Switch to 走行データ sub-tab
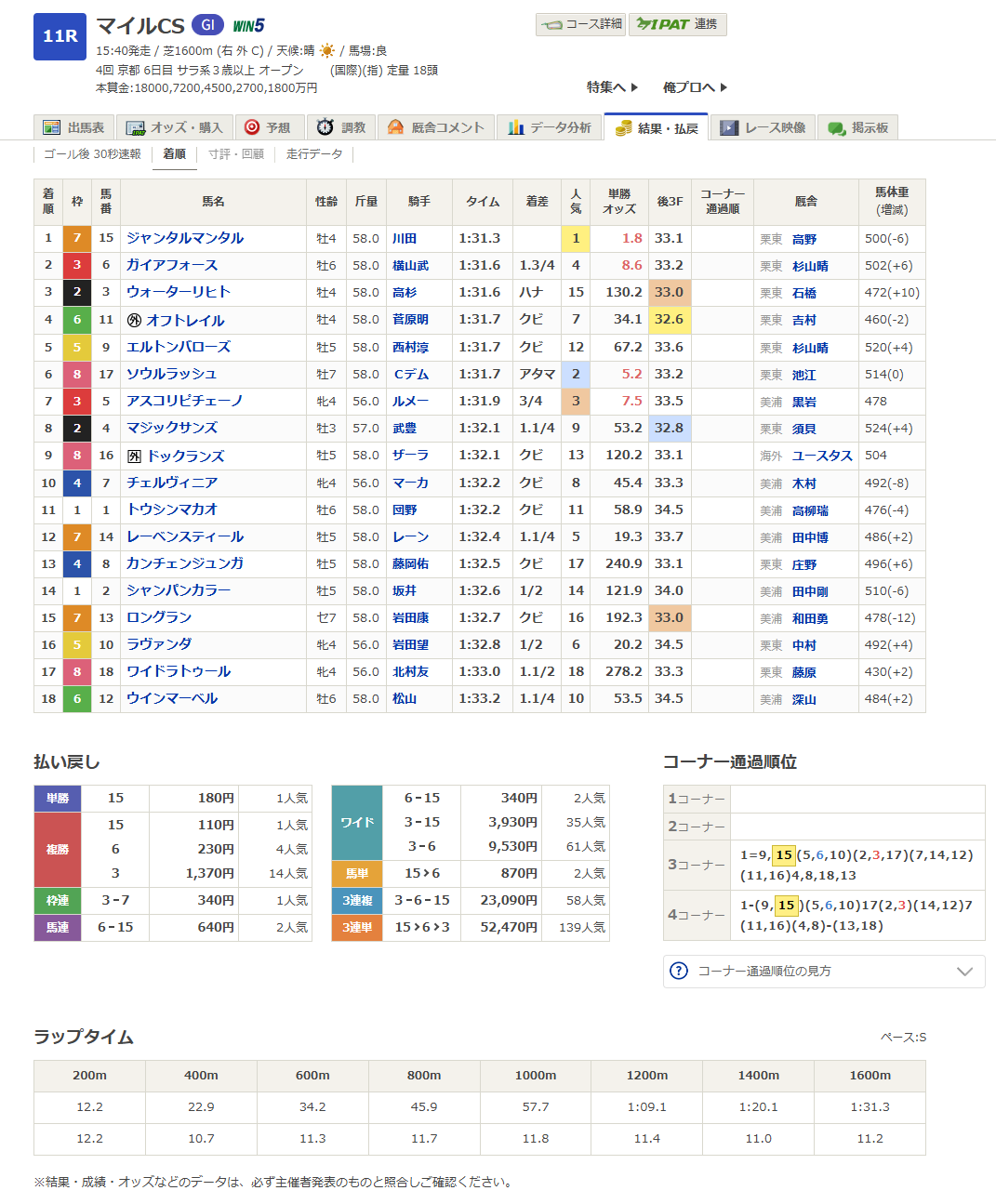This screenshot has height=1204, width=996. [x=314, y=154]
